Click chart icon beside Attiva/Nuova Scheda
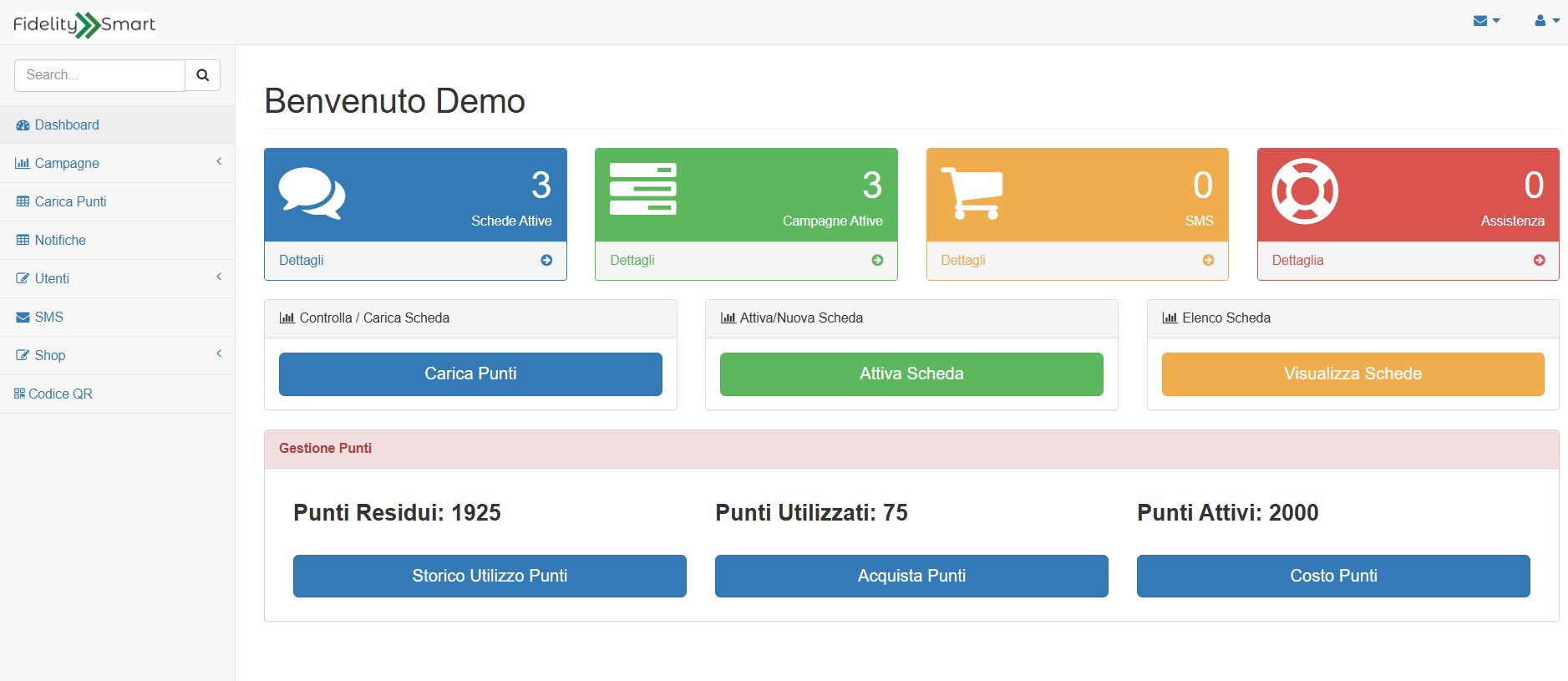Viewport: 1568px width, 681px height. pyautogui.click(x=728, y=318)
